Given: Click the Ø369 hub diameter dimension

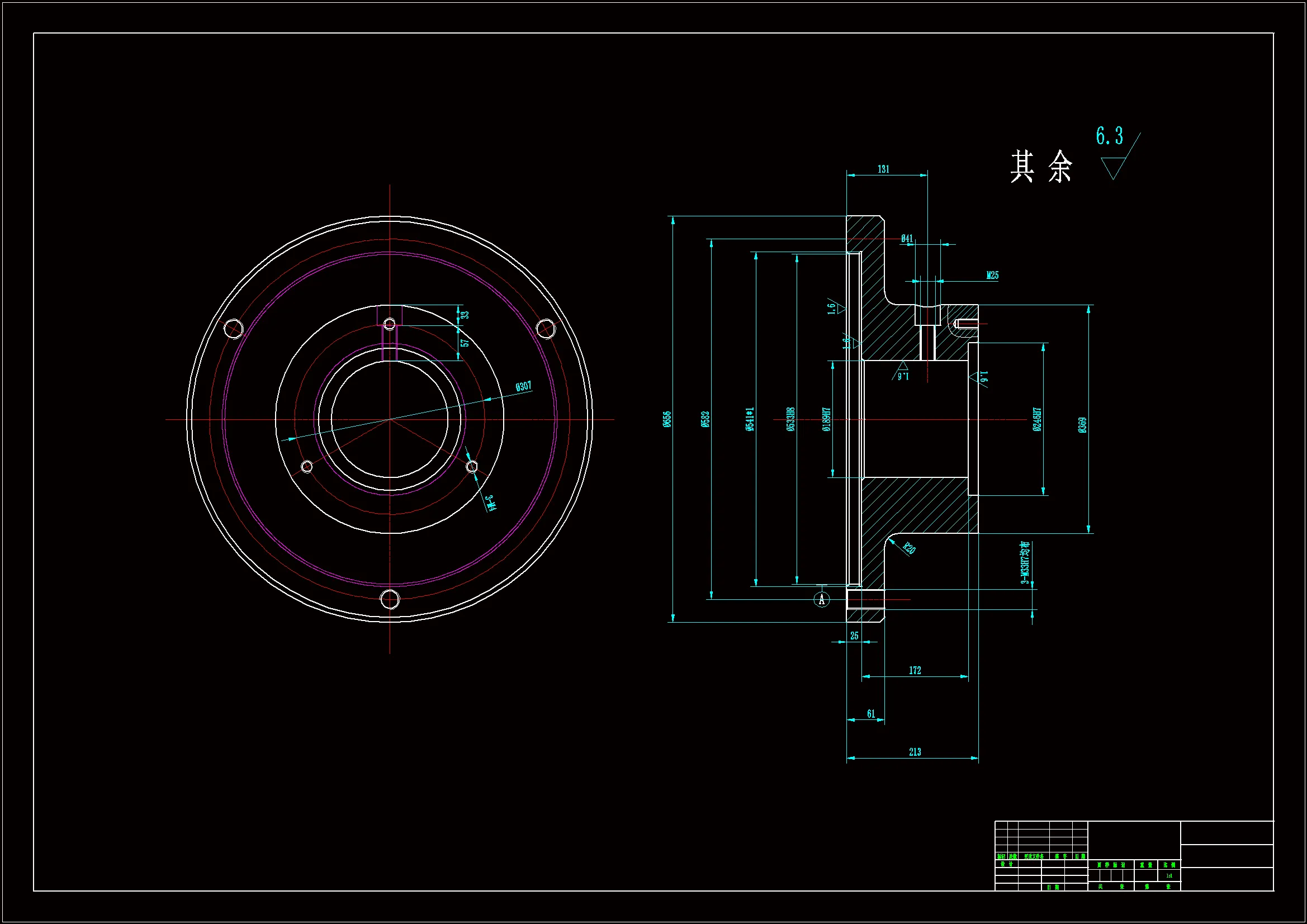Looking at the screenshot, I should click(x=1082, y=425).
